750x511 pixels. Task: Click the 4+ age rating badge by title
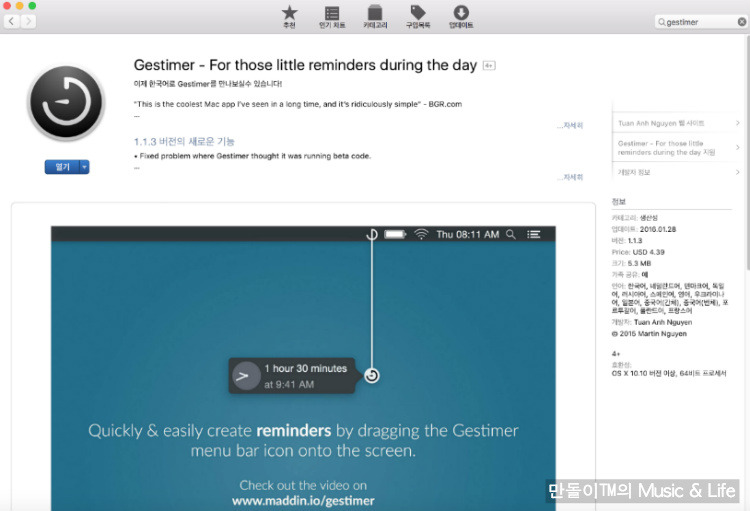pos(489,66)
